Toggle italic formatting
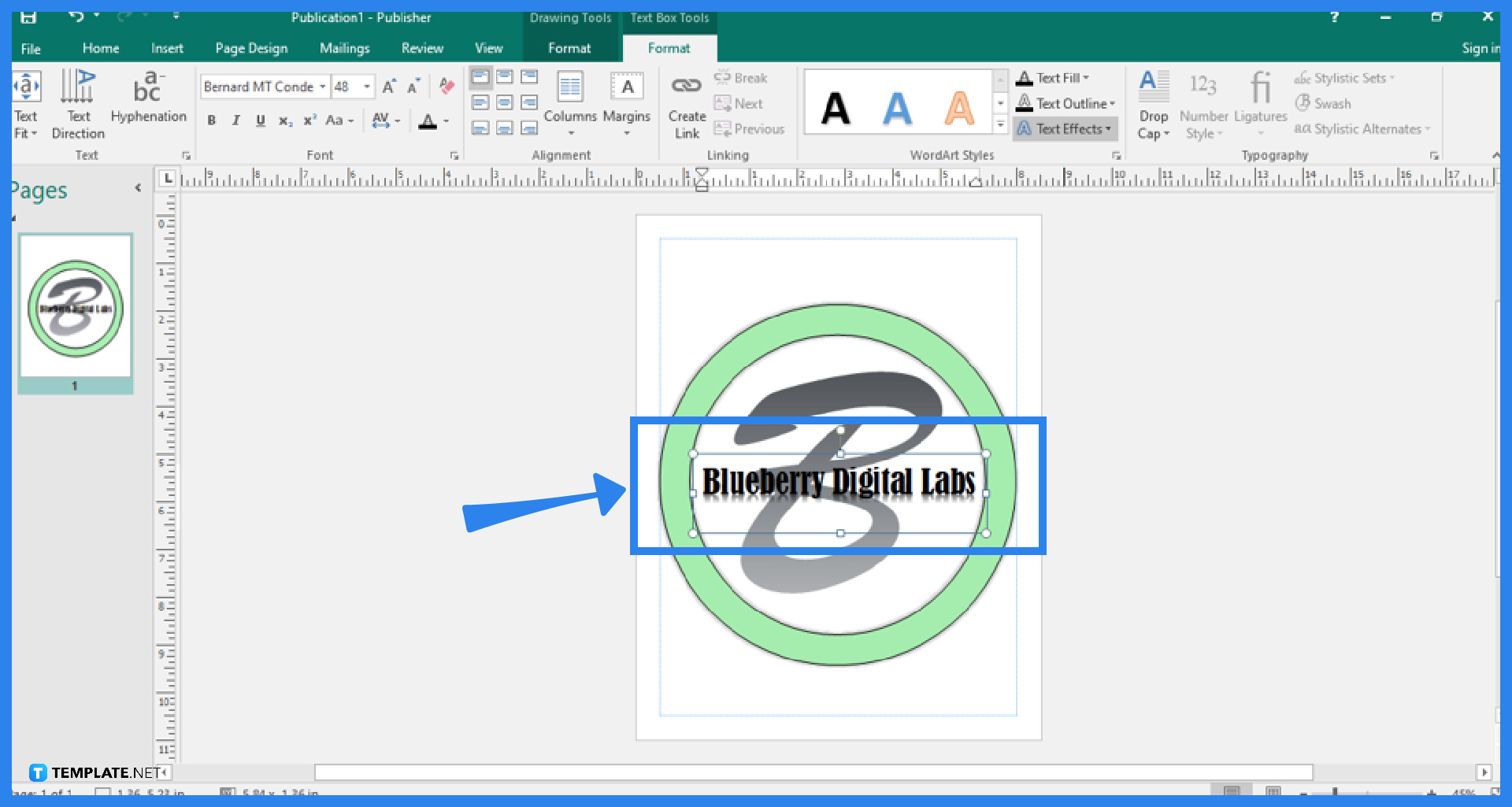 (235, 120)
